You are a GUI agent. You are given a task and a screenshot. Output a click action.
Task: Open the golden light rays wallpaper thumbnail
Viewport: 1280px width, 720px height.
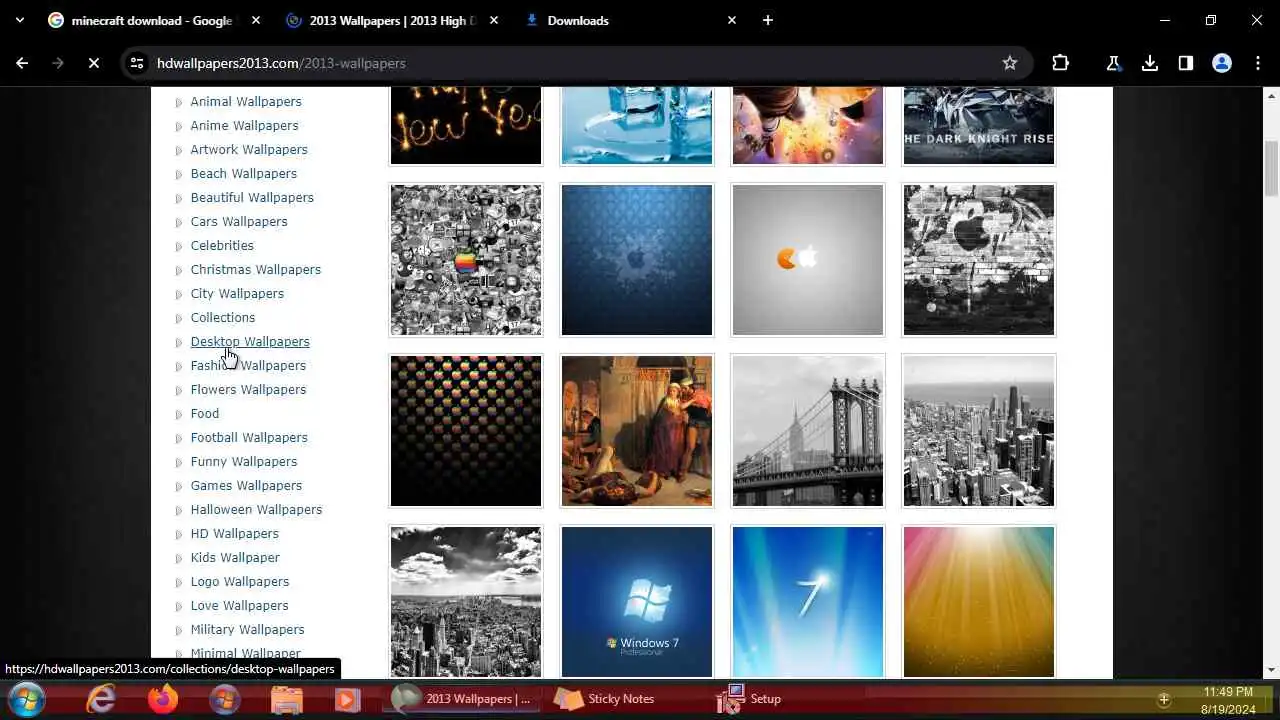coord(979,602)
